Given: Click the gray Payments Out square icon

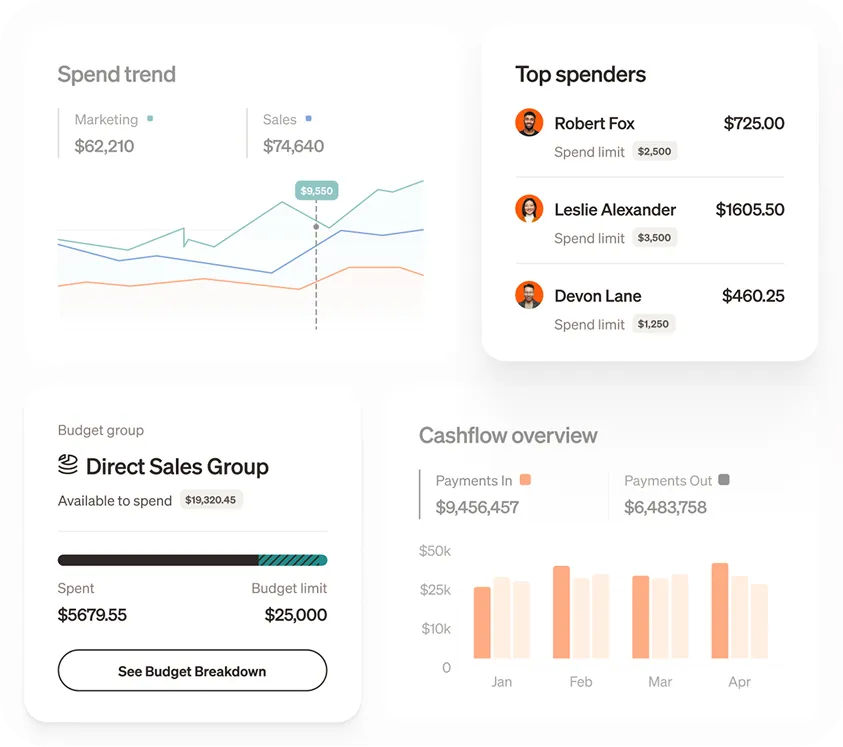Looking at the screenshot, I should 724,481.
